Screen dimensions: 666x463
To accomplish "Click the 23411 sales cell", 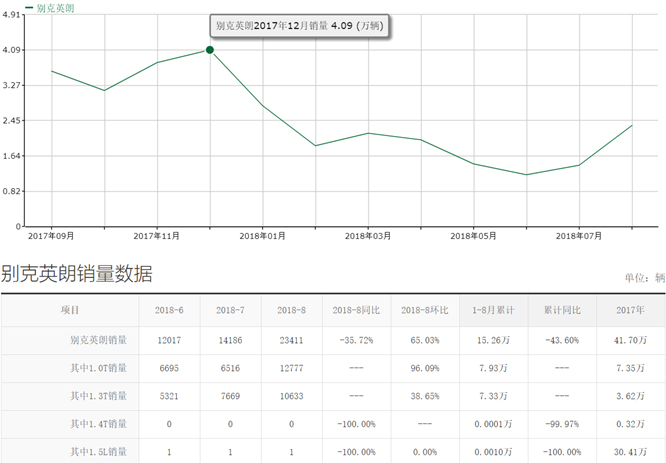I will click(291, 341).
